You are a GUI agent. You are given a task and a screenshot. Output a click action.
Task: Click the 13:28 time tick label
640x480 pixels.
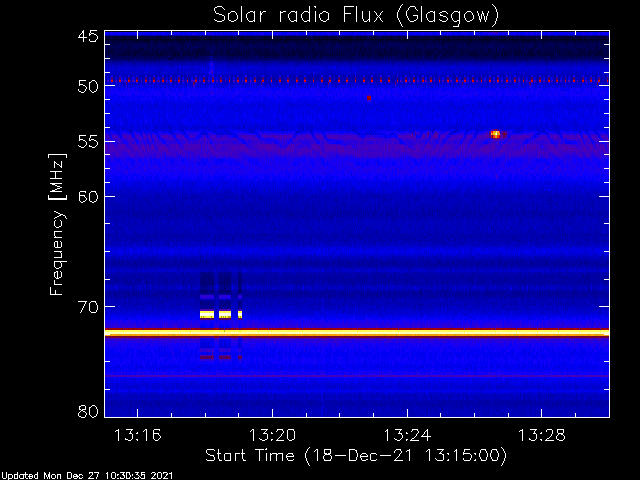tap(542, 435)
